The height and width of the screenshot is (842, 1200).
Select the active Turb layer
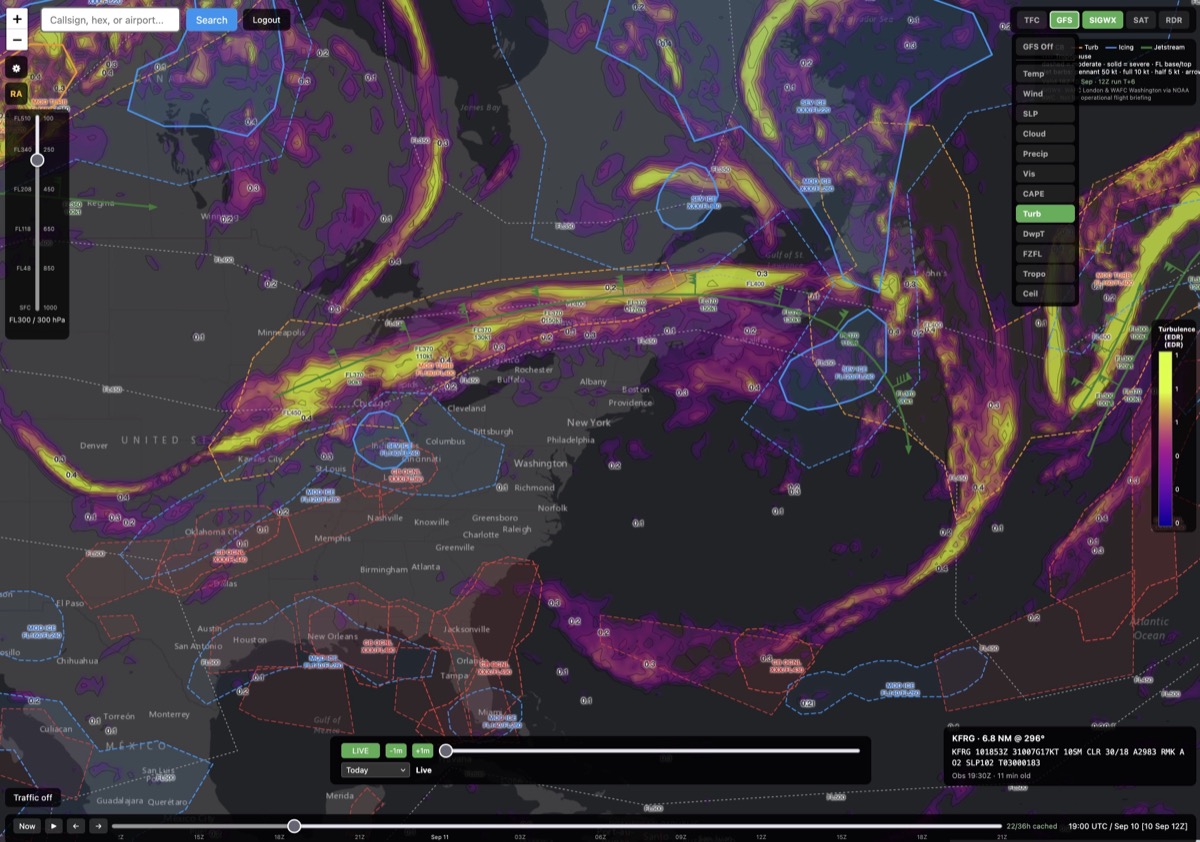click(1045, 214)
